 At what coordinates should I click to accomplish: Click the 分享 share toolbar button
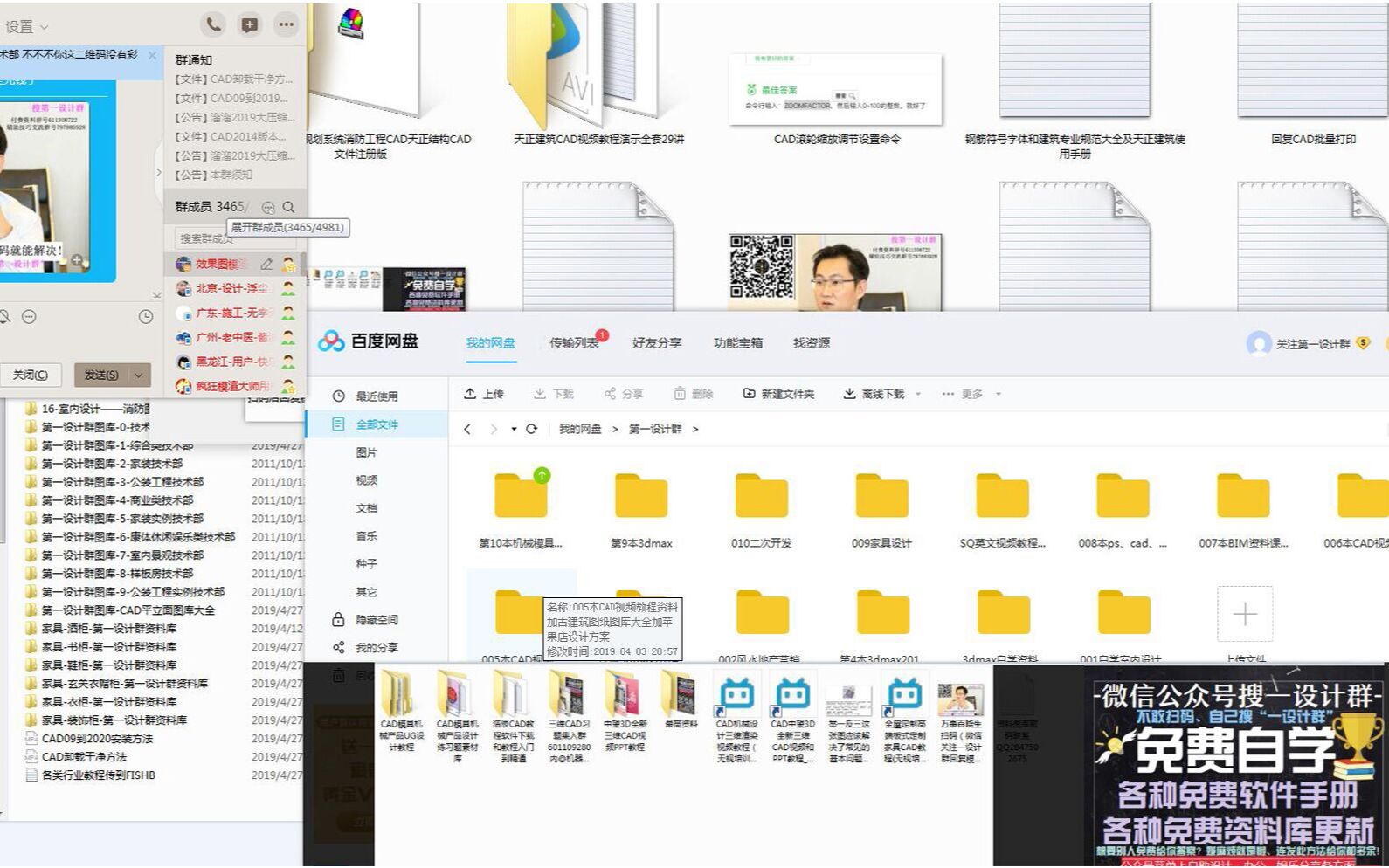pyautogui.click(x=624, y=394)
